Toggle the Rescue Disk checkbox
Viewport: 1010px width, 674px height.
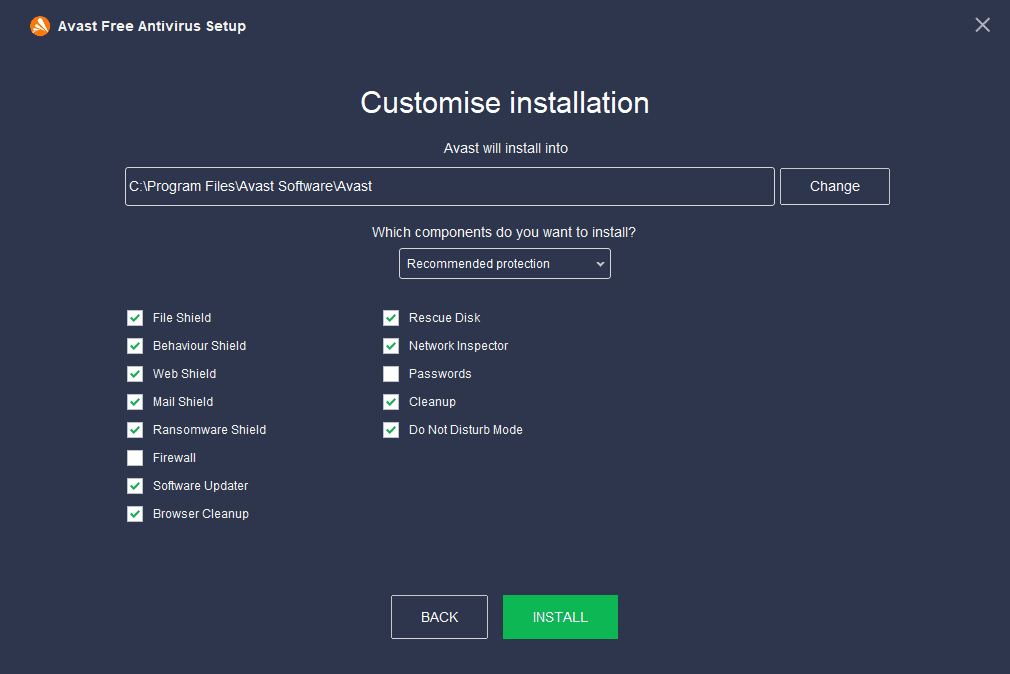[391, 318]
